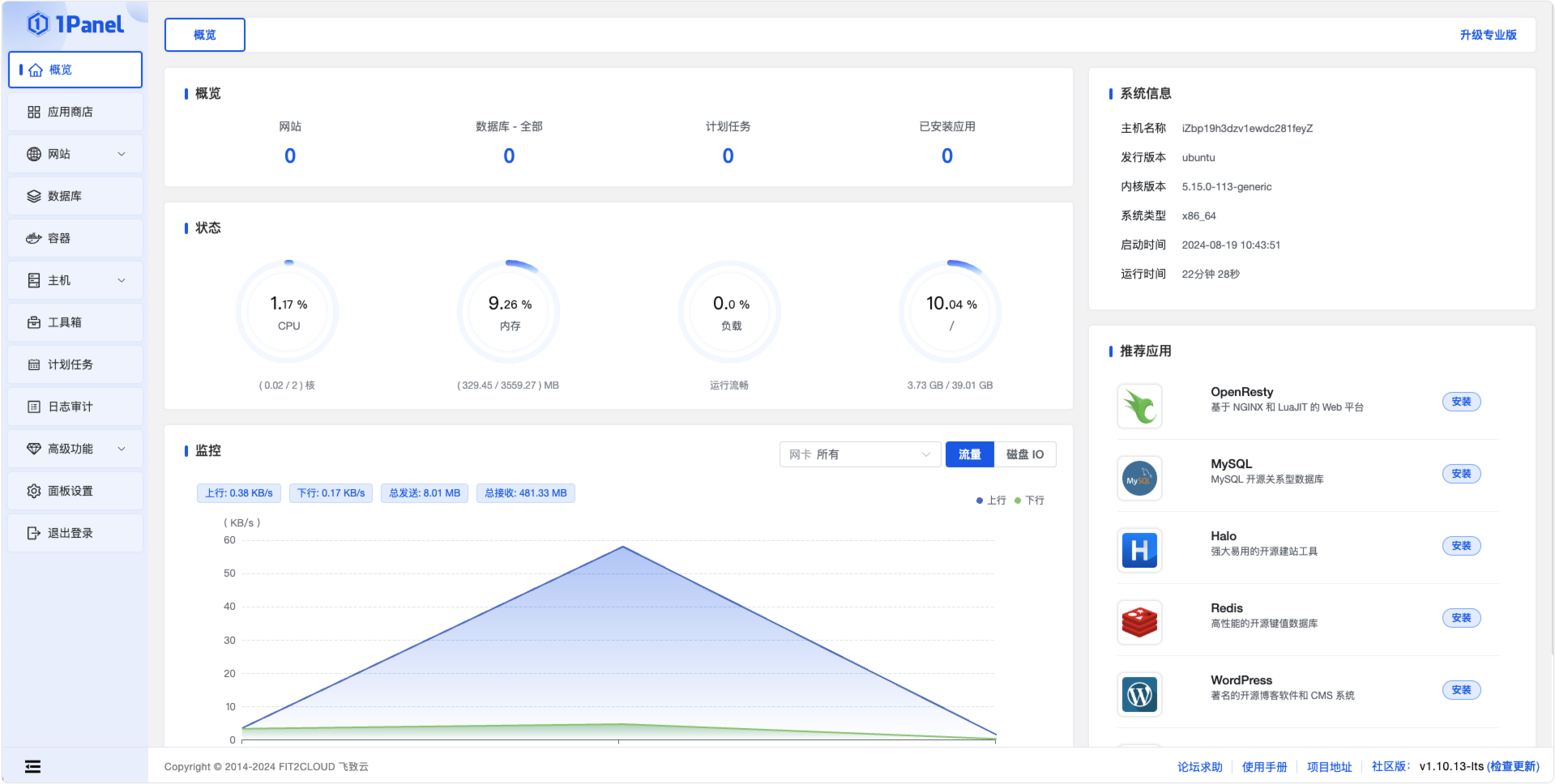Install OpenResty with its 安装 button
This screenshot has height=784, width=1555.
coord(1461,402)
